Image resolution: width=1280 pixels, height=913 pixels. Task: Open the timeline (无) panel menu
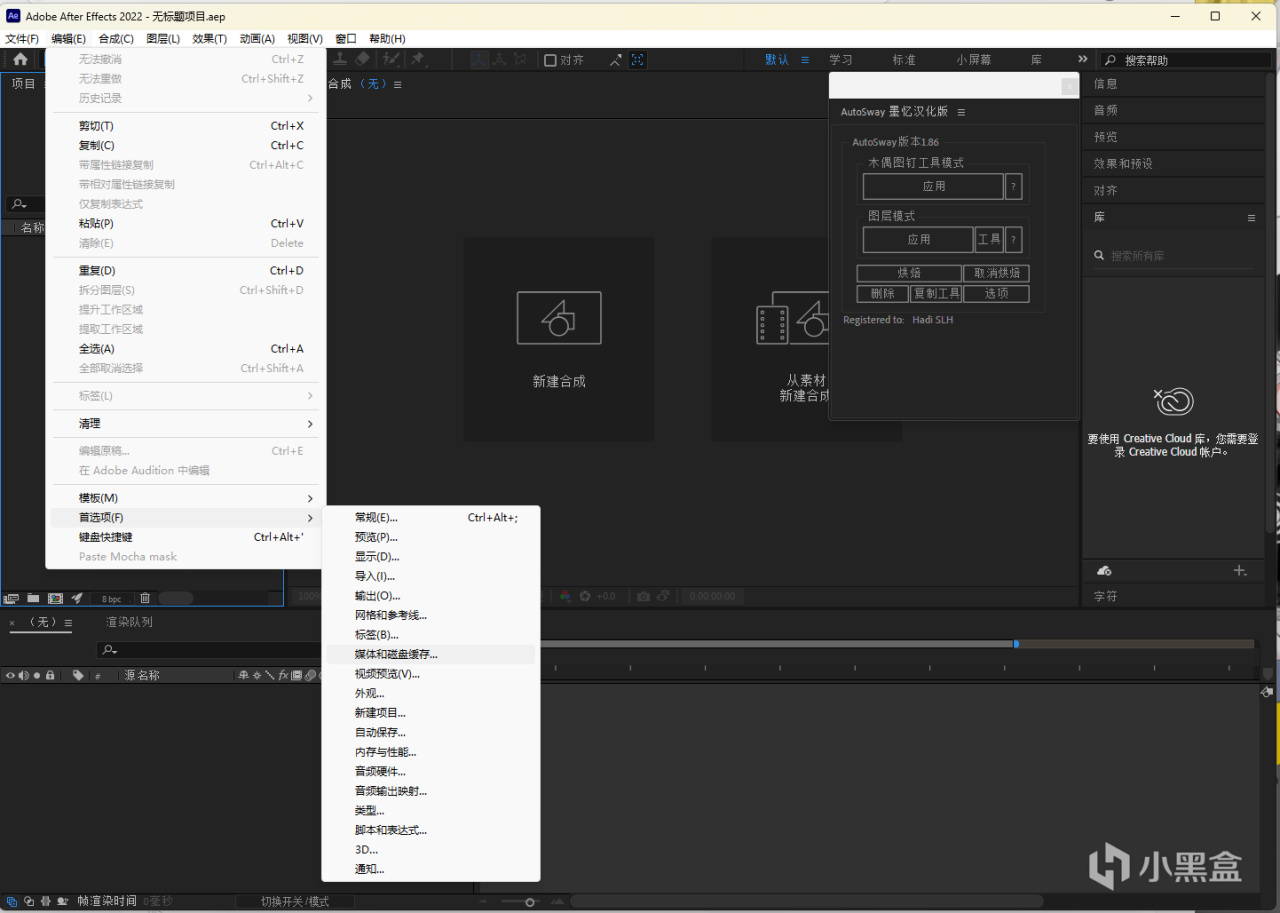(68, 623)
